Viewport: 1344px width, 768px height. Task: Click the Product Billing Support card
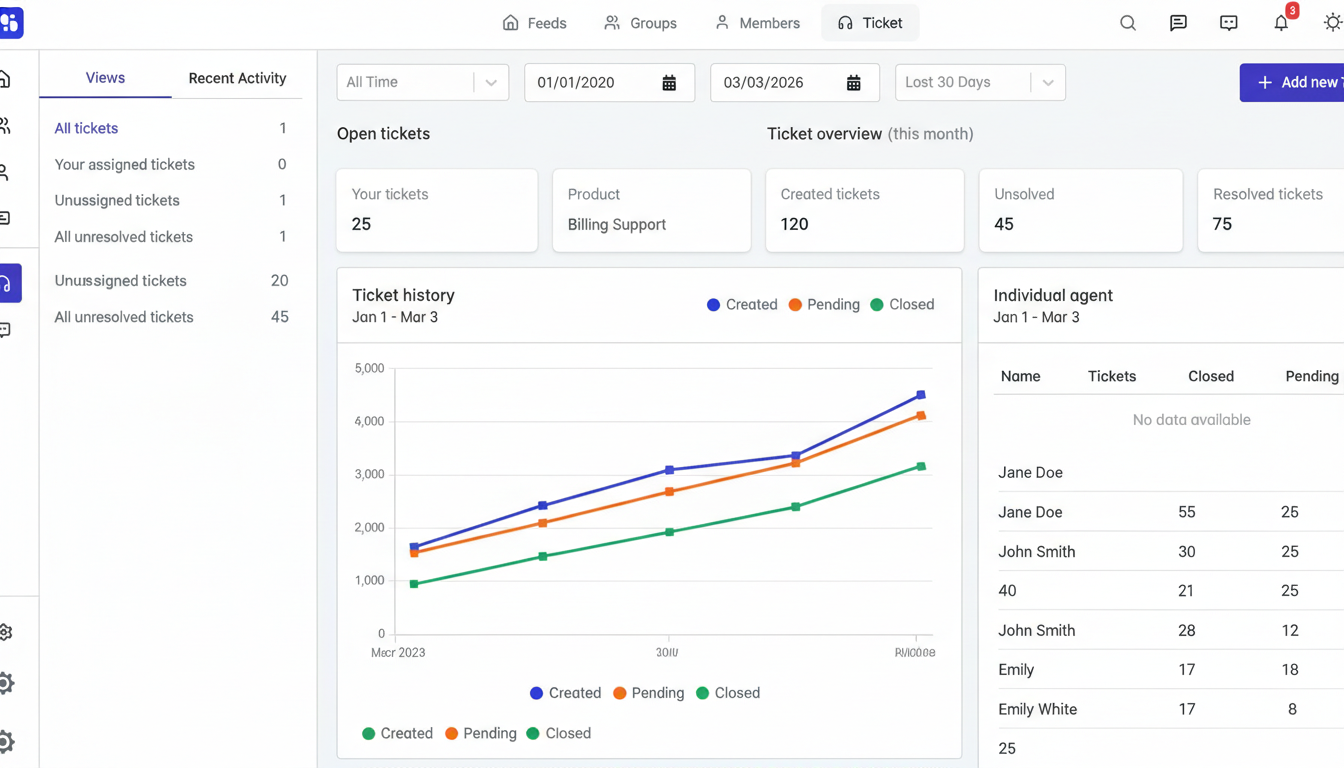[x=651, y=210]
